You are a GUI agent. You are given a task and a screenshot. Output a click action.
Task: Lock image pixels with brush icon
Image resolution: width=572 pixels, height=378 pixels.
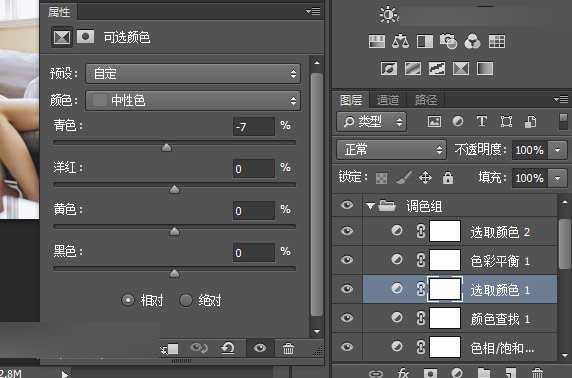[x=404, y=177]
